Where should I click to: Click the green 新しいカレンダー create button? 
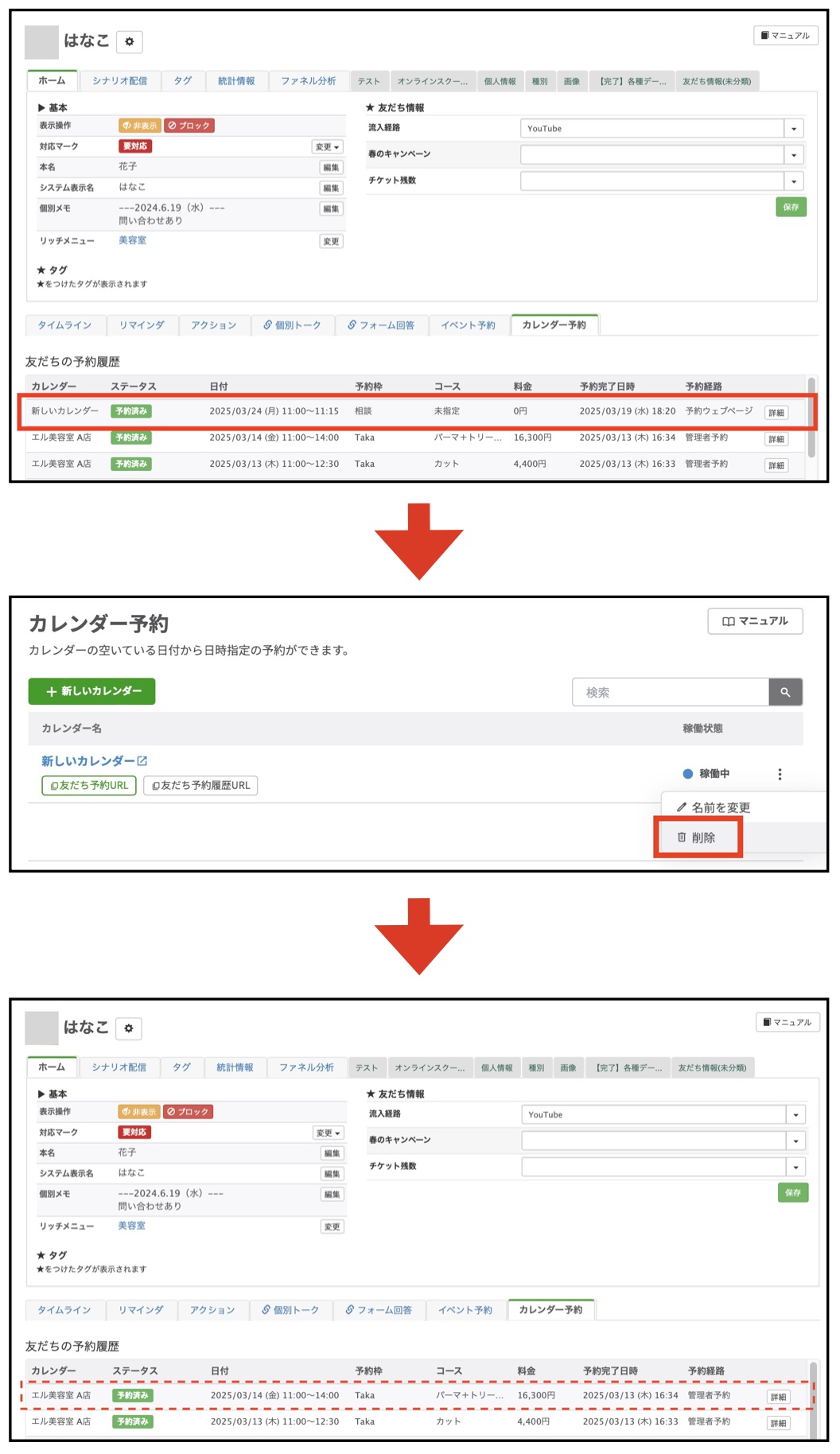pos(91,691)
